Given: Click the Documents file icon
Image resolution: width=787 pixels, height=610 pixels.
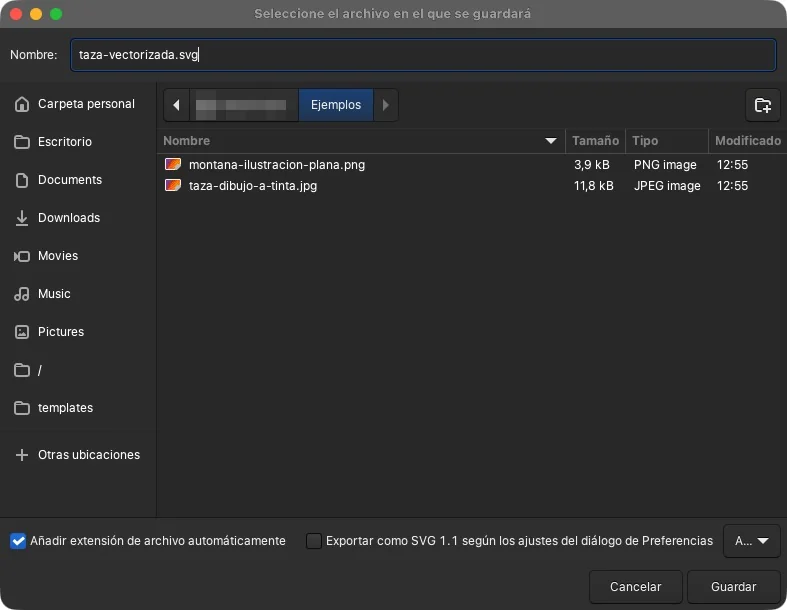Looking at the screenshot, I should [x=22, y=180].
